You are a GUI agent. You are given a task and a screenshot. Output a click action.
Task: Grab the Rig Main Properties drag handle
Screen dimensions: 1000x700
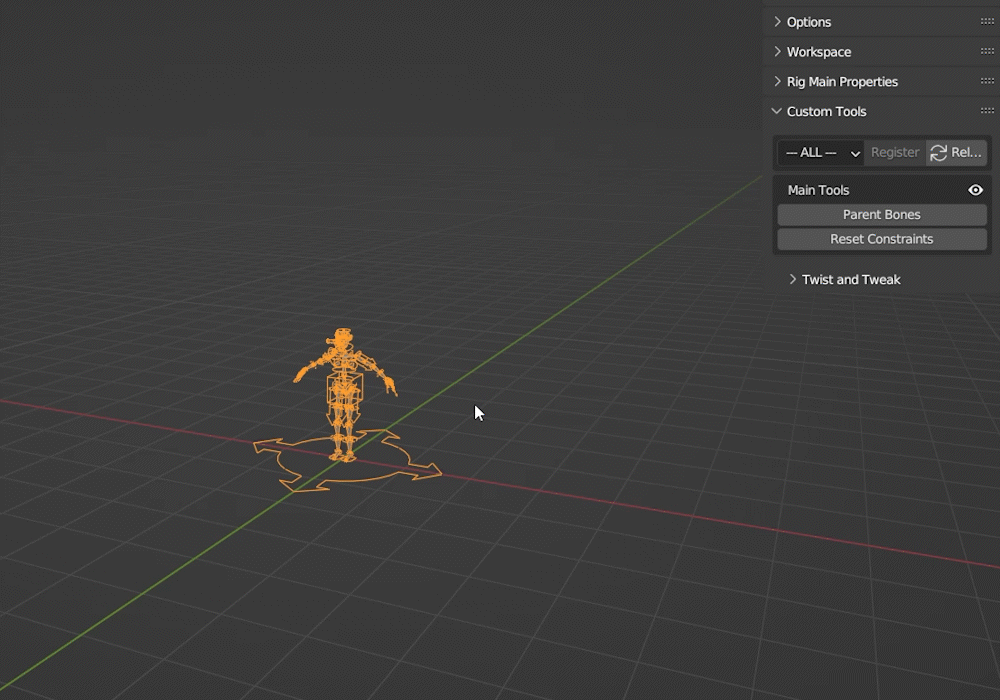coord(987,81)
